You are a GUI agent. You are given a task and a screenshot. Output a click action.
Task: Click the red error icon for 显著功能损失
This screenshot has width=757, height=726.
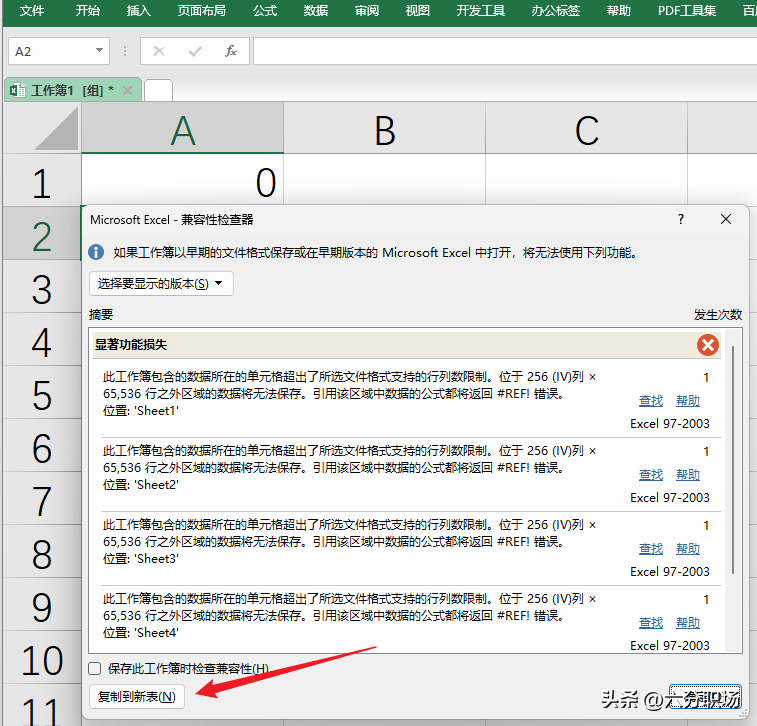coord(708,345)
